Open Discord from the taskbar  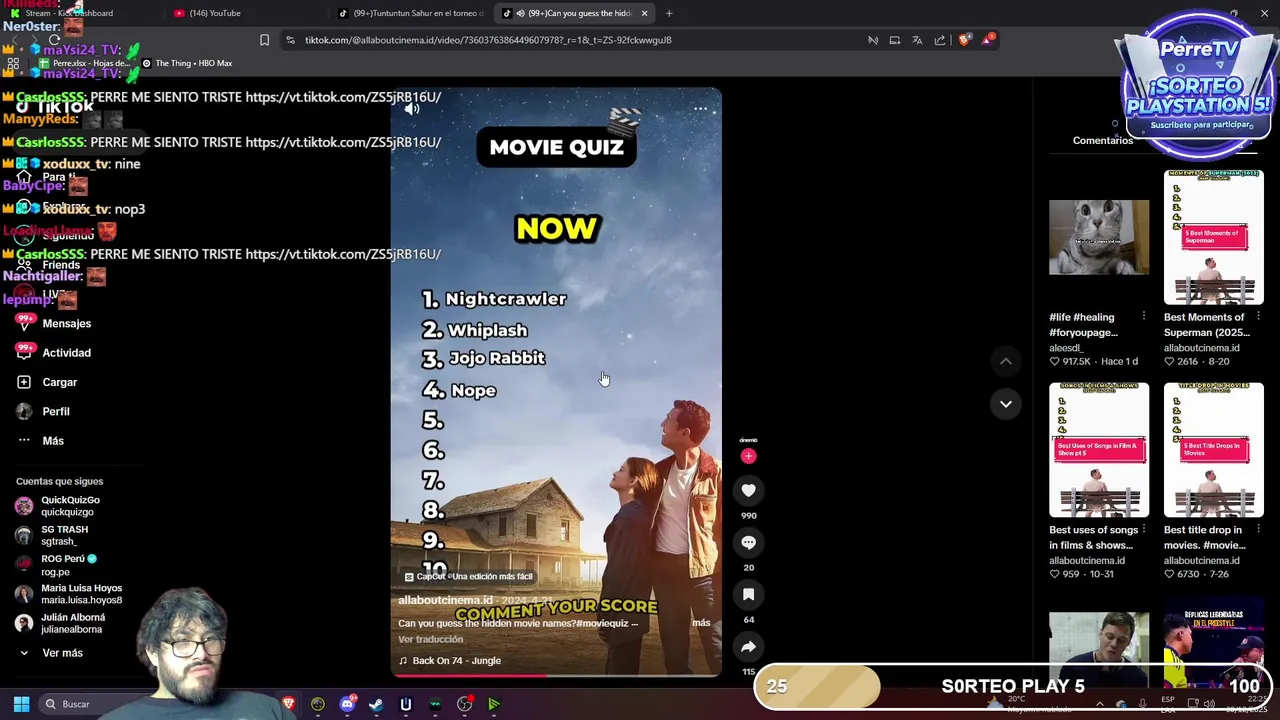347,704
